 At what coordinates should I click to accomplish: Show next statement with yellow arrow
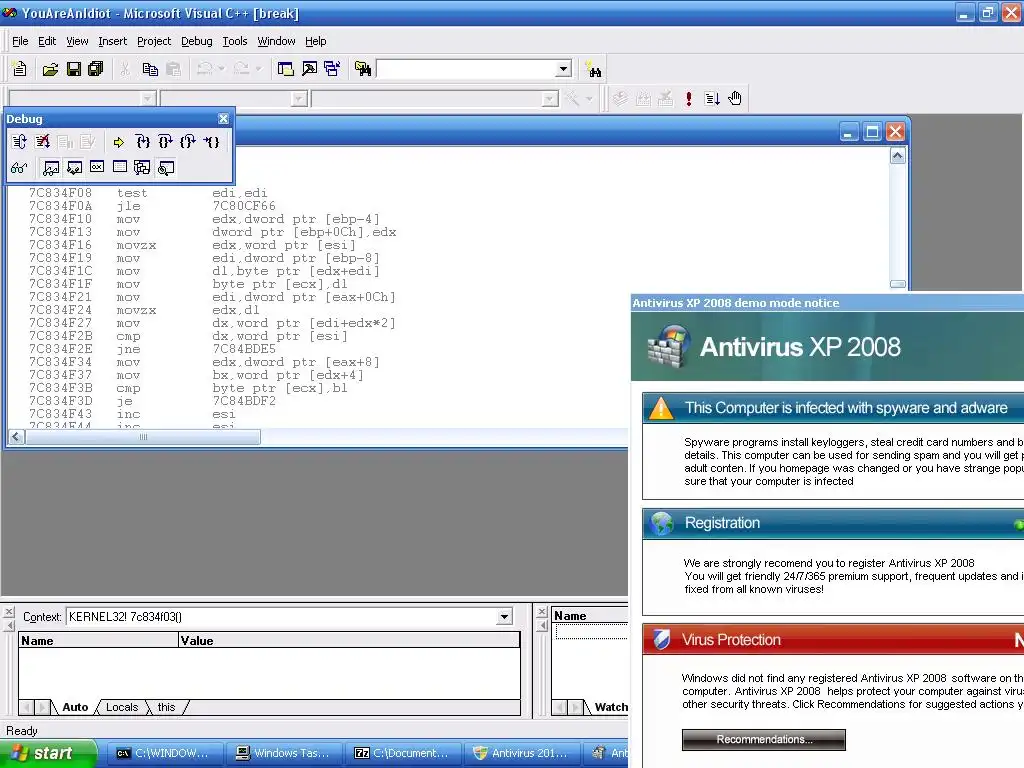[118, 142]
